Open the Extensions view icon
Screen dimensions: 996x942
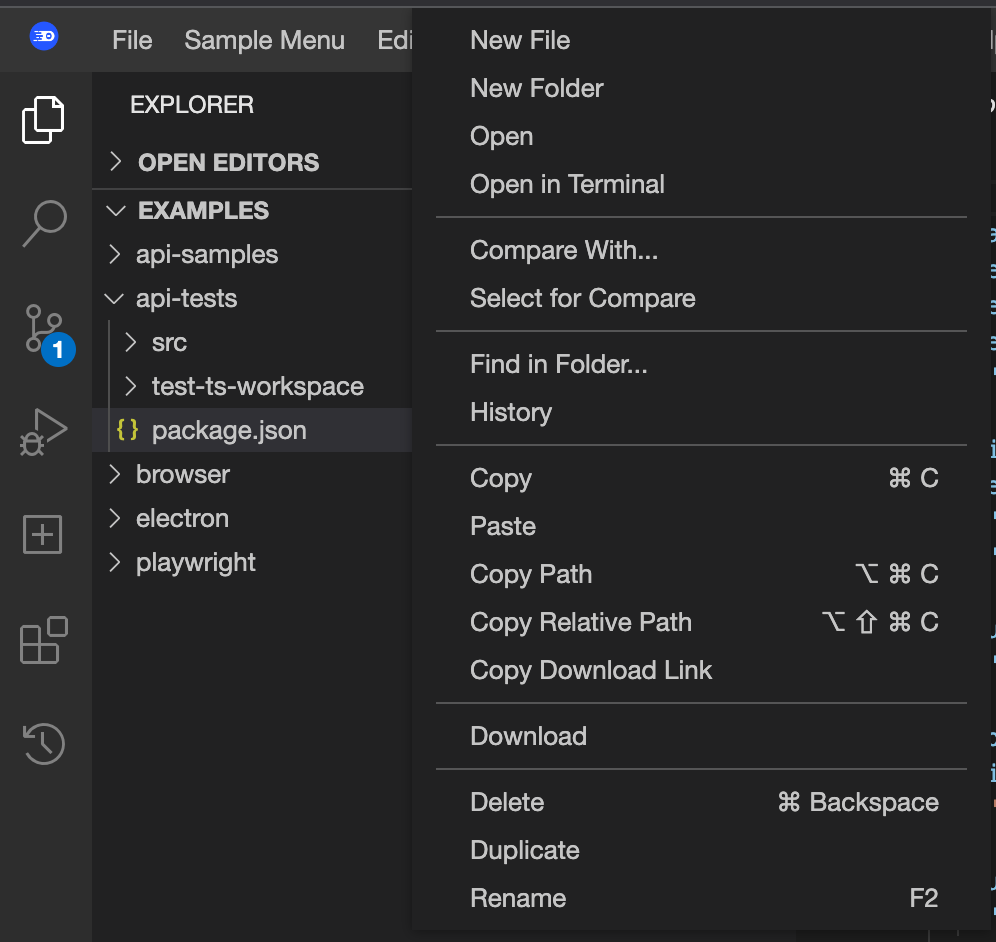pyautogui.click(x=44, y=640)
